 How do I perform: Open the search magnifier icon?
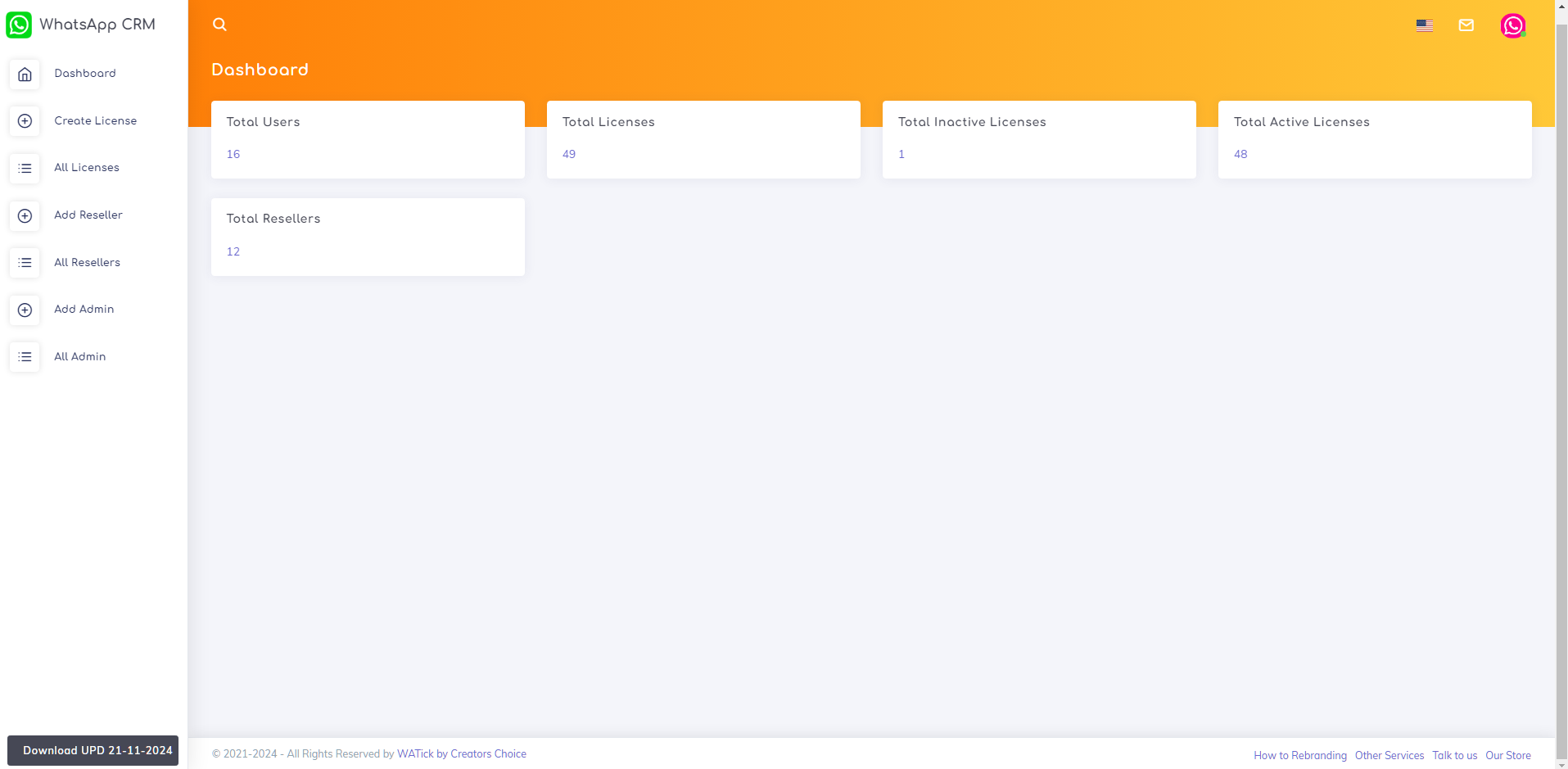[x=219, y=25]
